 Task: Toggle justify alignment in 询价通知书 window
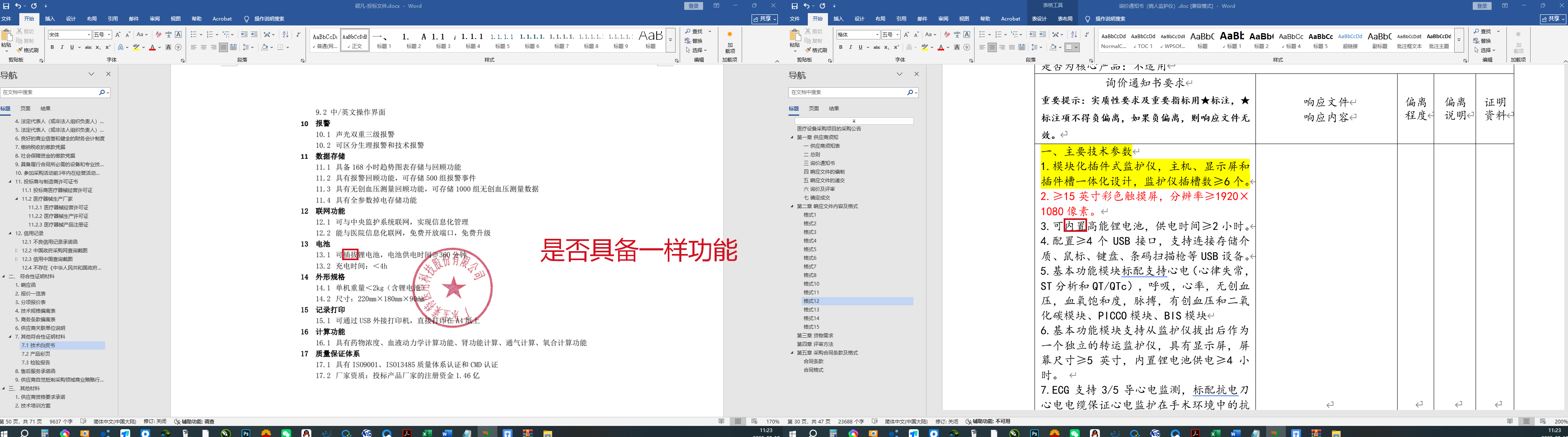[x=1012, y=48]
